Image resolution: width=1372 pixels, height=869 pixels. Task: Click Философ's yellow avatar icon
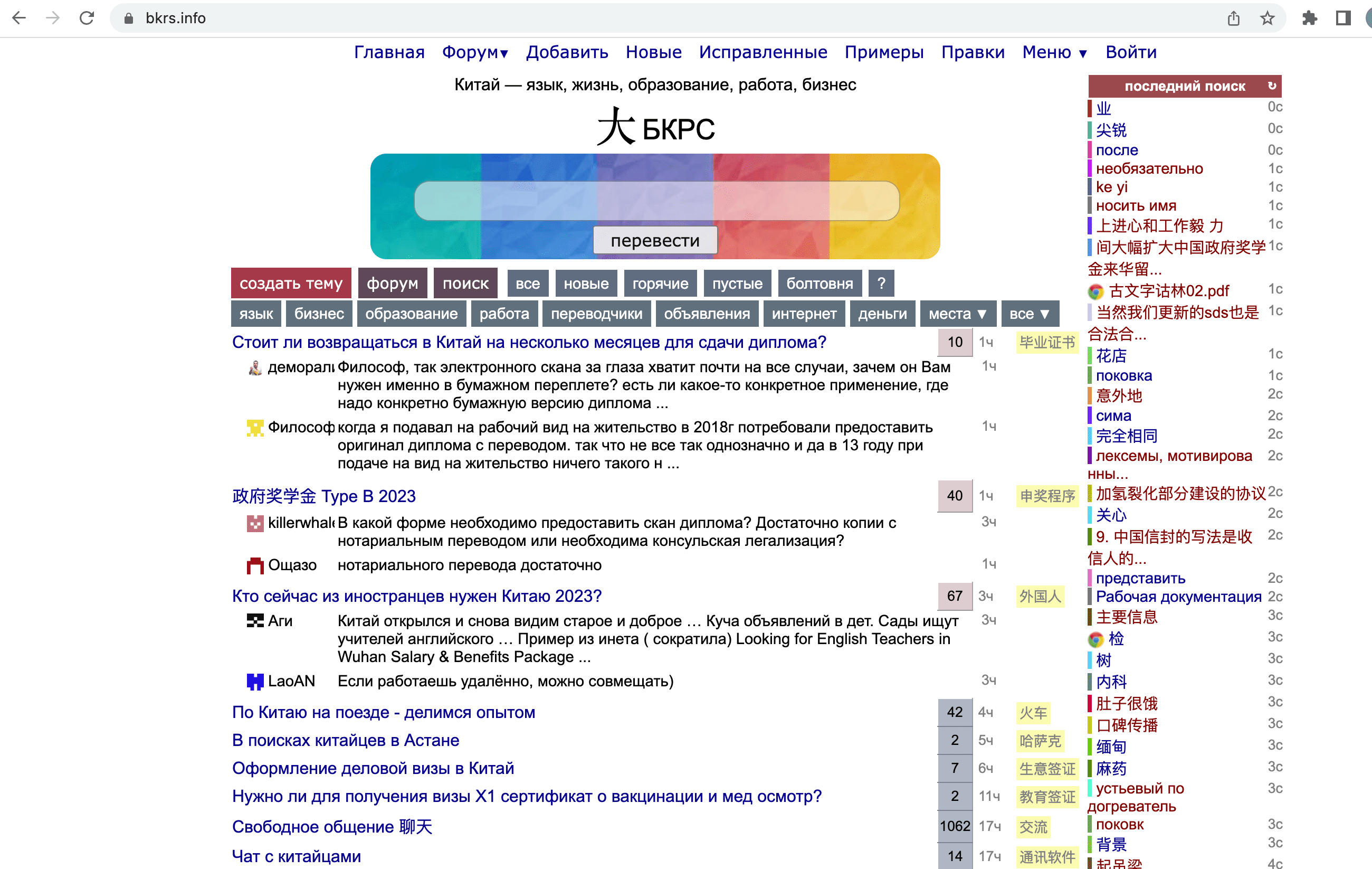point(255,428)
